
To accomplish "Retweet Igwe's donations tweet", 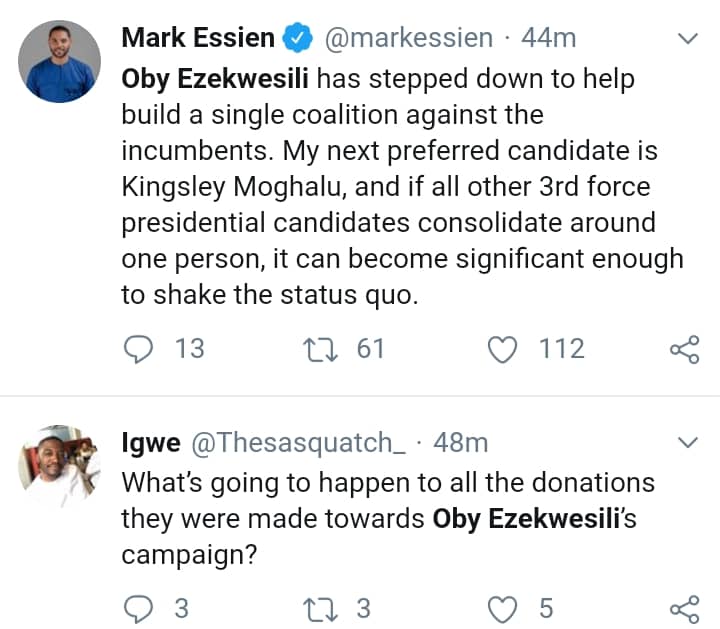I will [319, 607].
